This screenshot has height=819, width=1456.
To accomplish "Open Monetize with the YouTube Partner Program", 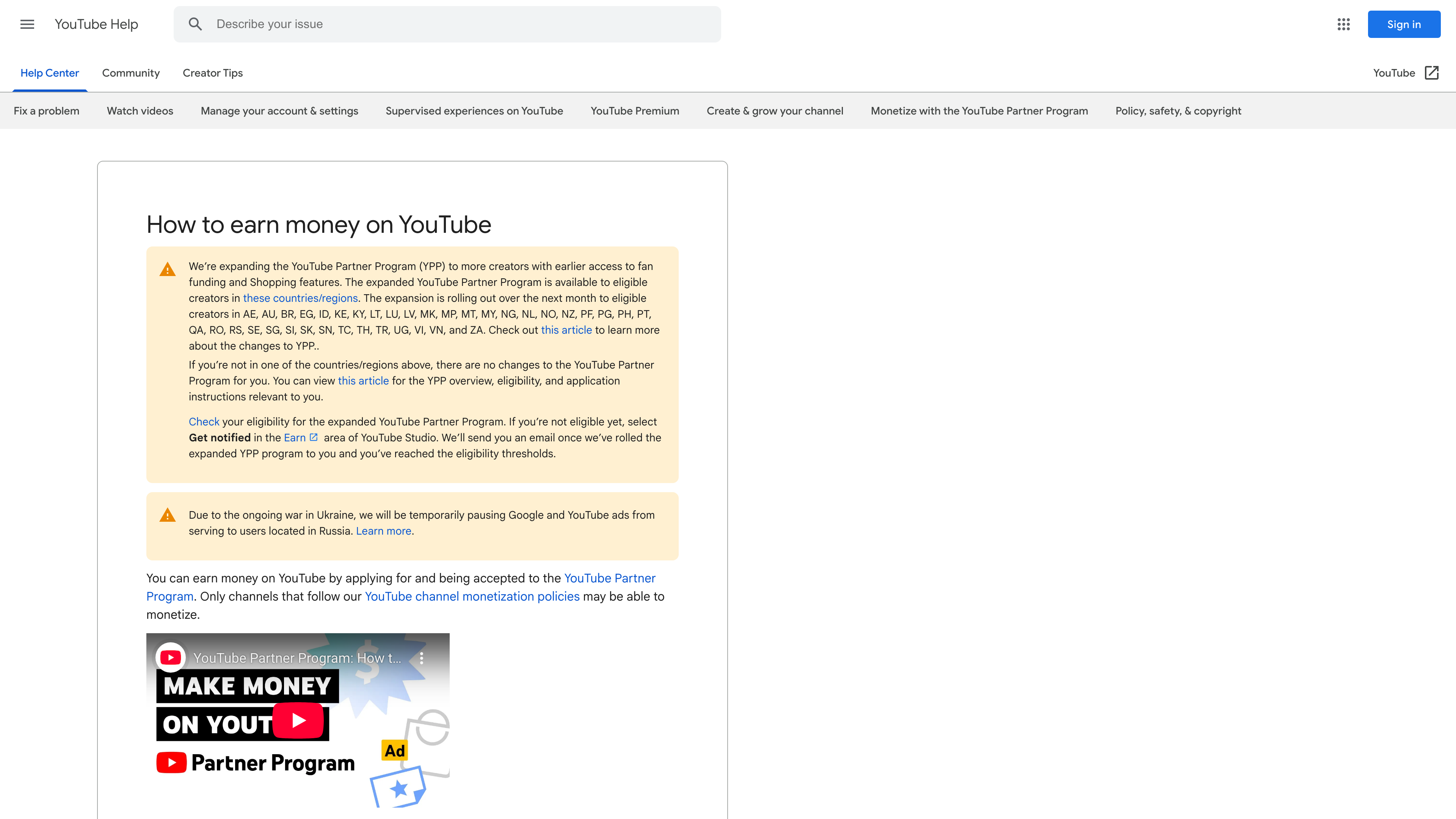I will [x=979, y=111].
